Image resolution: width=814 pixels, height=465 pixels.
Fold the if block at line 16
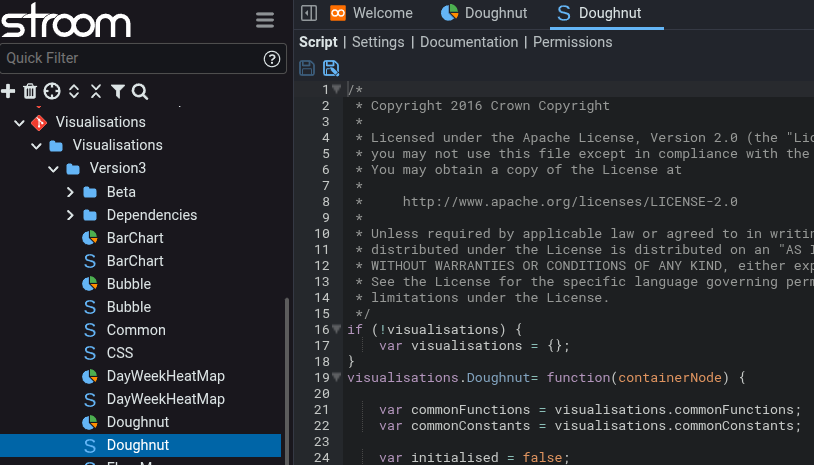pos(336,329)
